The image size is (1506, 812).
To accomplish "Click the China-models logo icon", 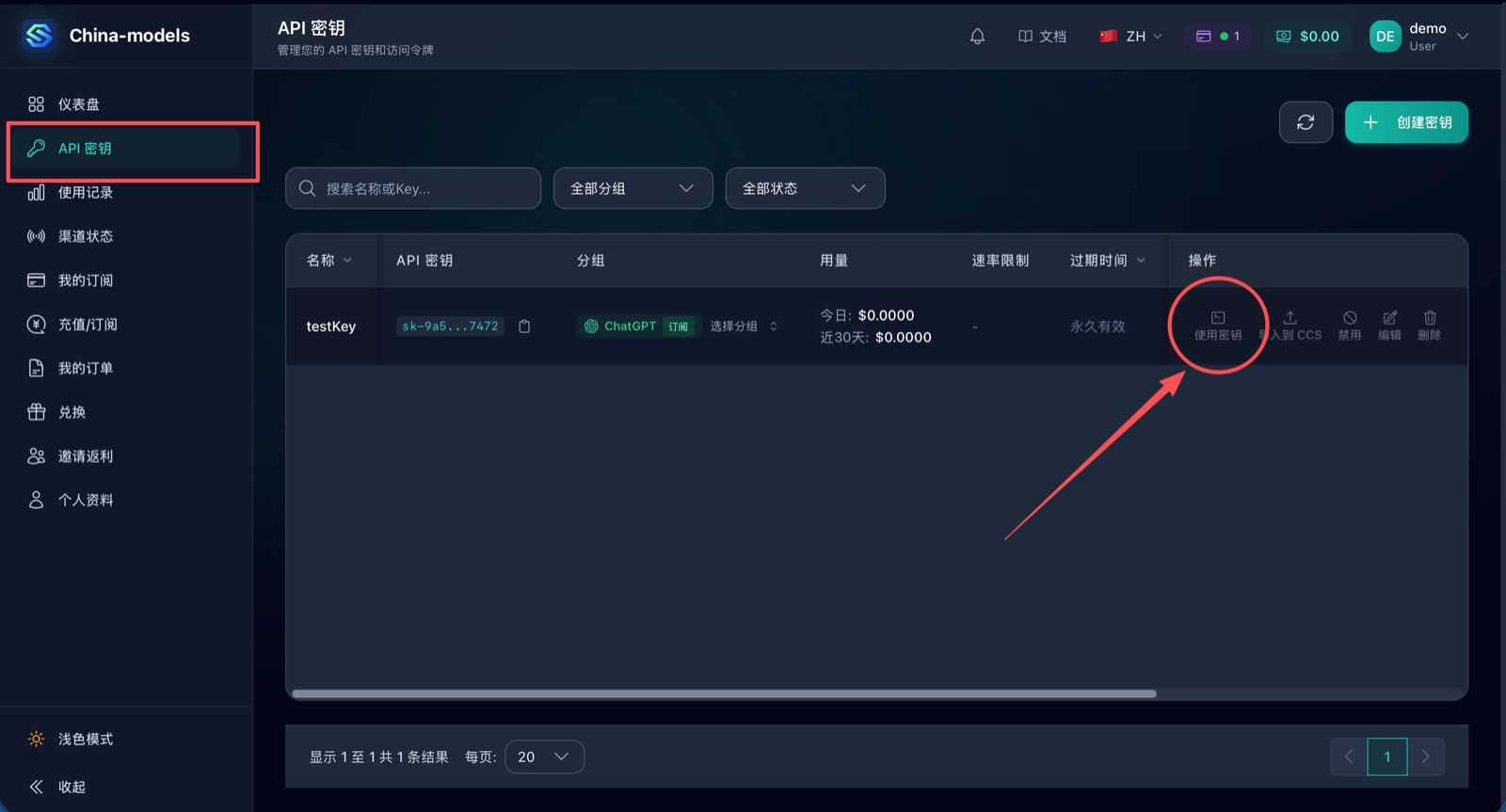I will (39, 36).
